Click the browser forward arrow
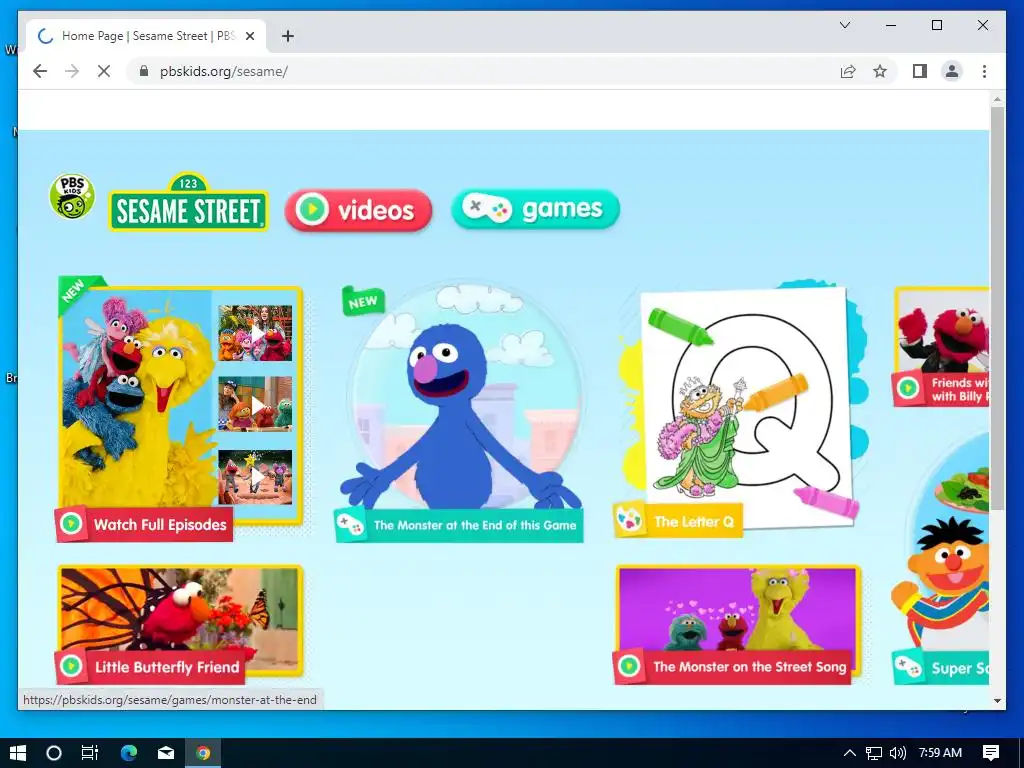This screenshot has height=768, width=1024. (72, 71)
